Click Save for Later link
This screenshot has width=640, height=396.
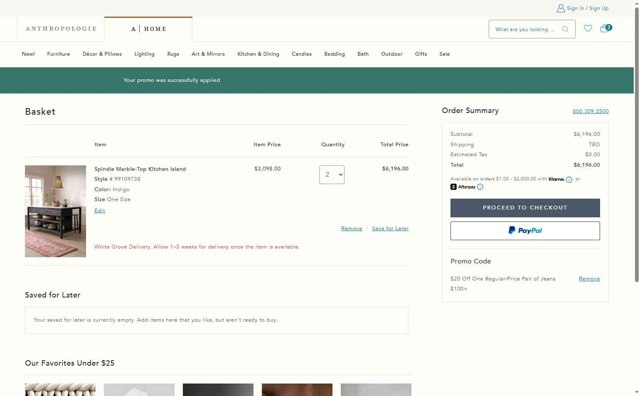[390, 229]
